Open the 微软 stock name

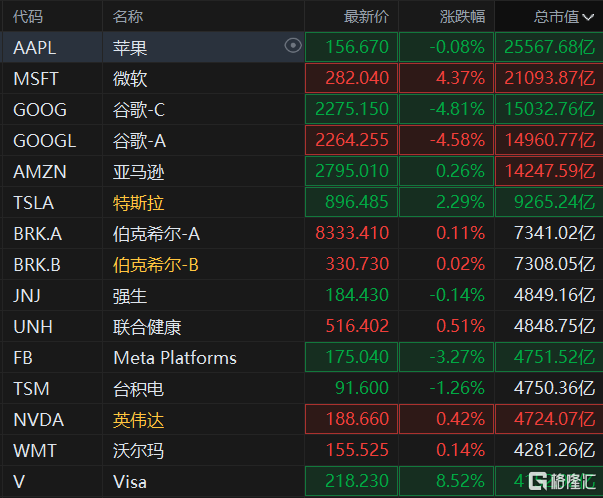click(130, 79)
